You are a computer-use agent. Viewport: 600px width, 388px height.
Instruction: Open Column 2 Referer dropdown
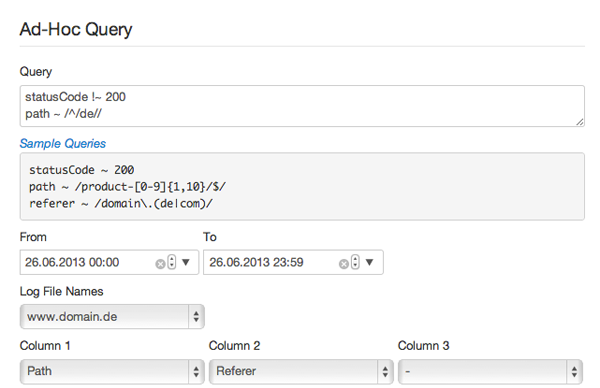point(301,371)
